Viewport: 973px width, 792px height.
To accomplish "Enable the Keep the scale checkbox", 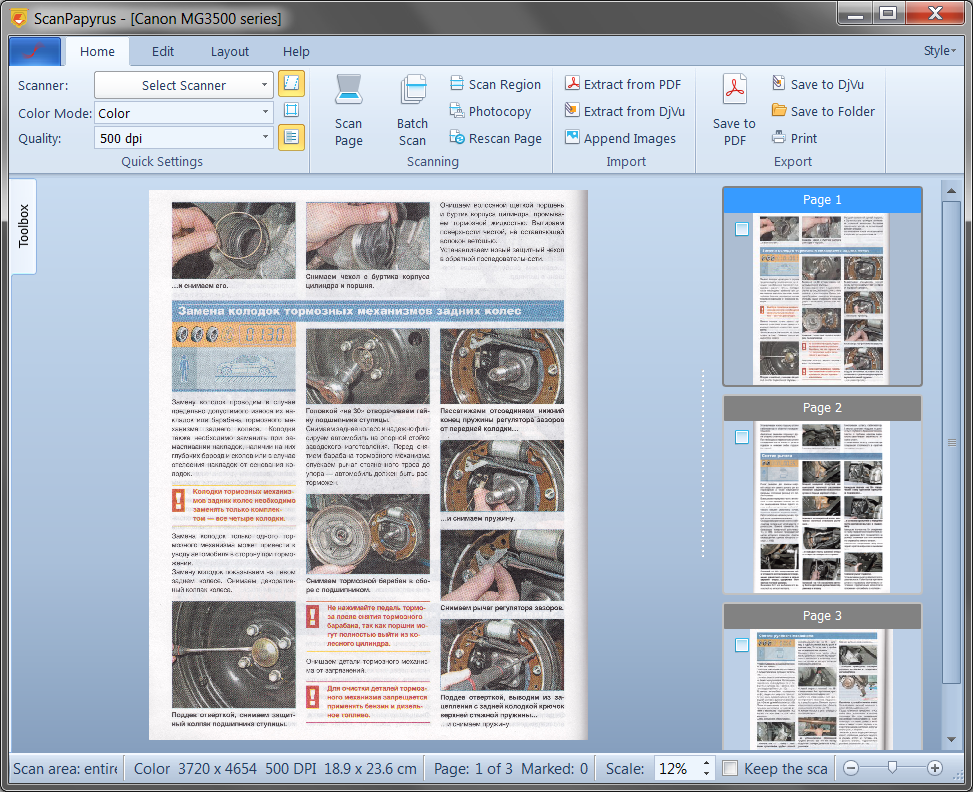I will point(731,769).
